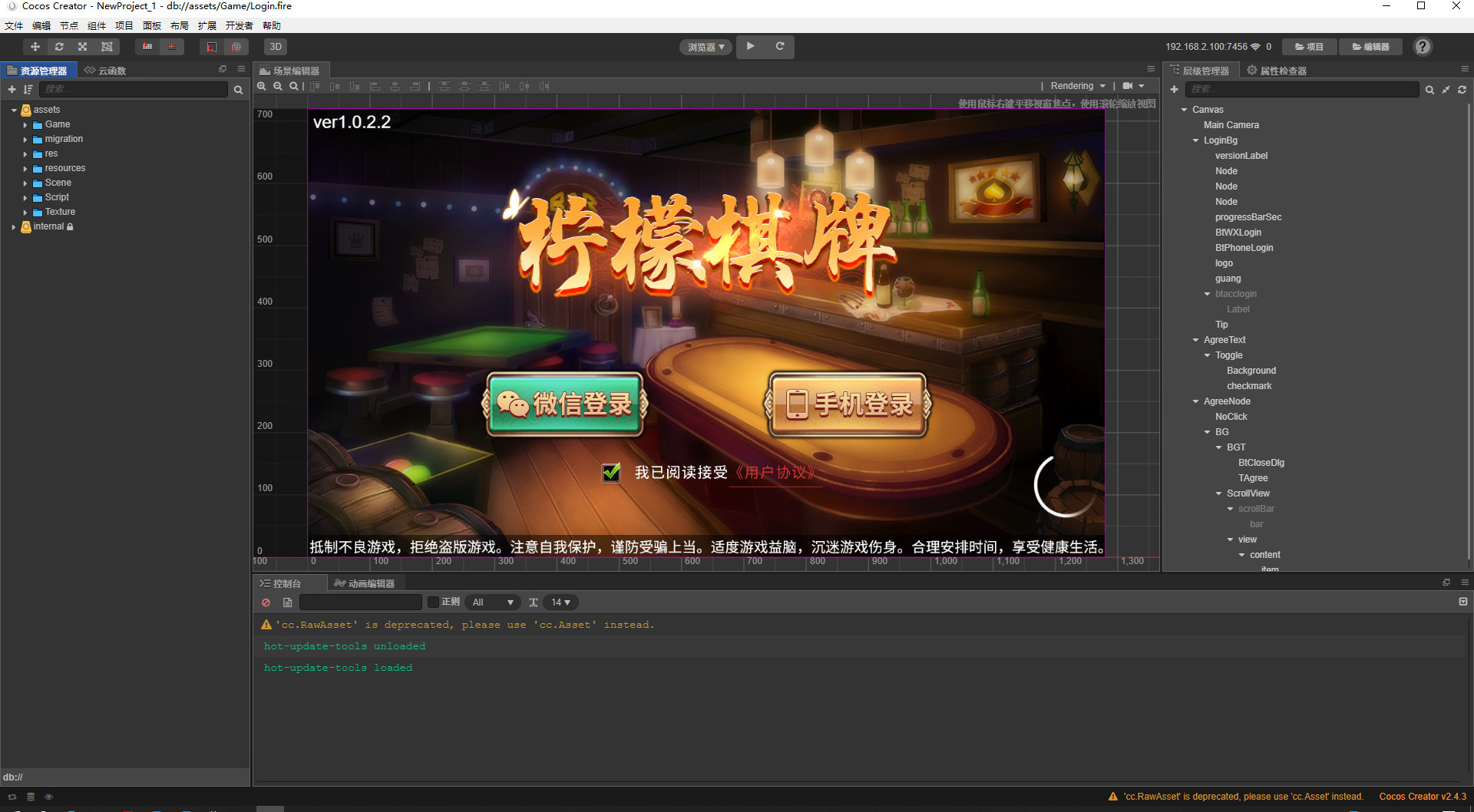Select the Move transform tool
Screen dimensions: 1474x812
click(x=35, y=47)
